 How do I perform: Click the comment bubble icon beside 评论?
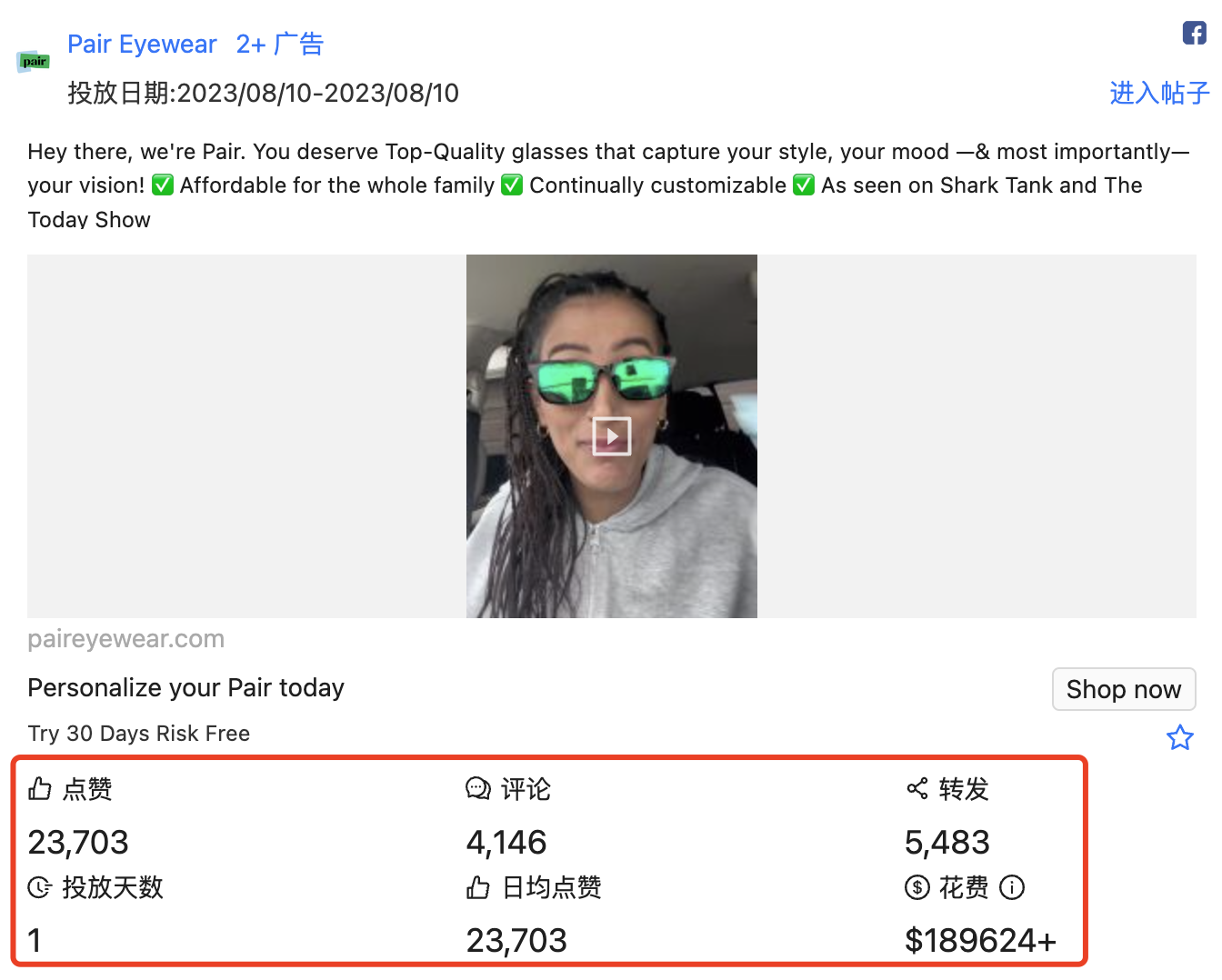(478, 788)
